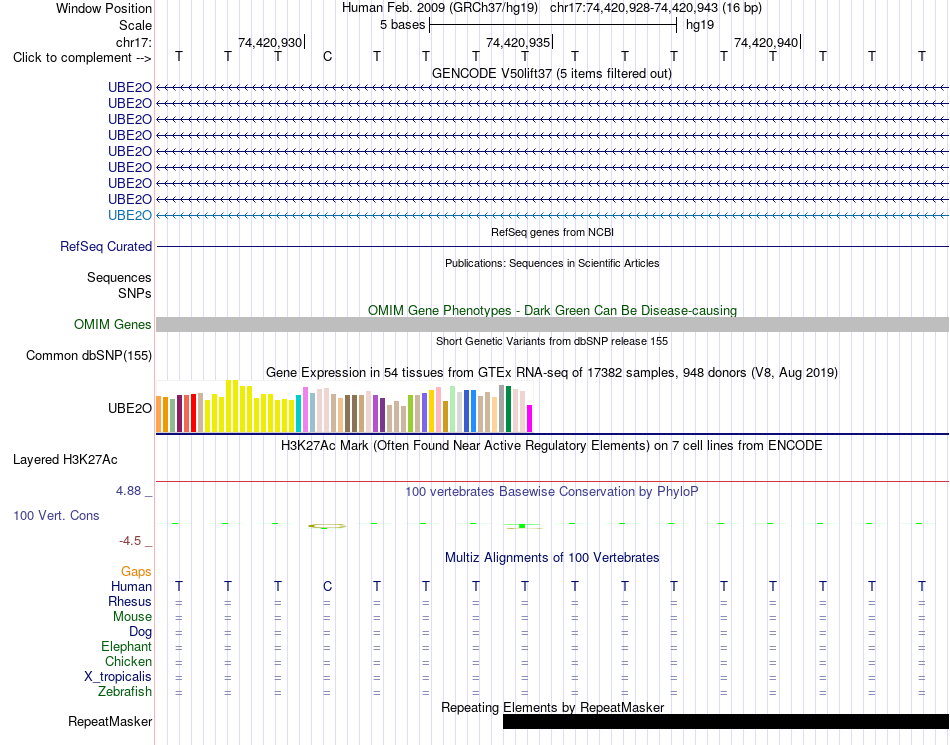This screenshot has width=950, height=745.
Task: Select the Dog species label
Action: point(141,632)
